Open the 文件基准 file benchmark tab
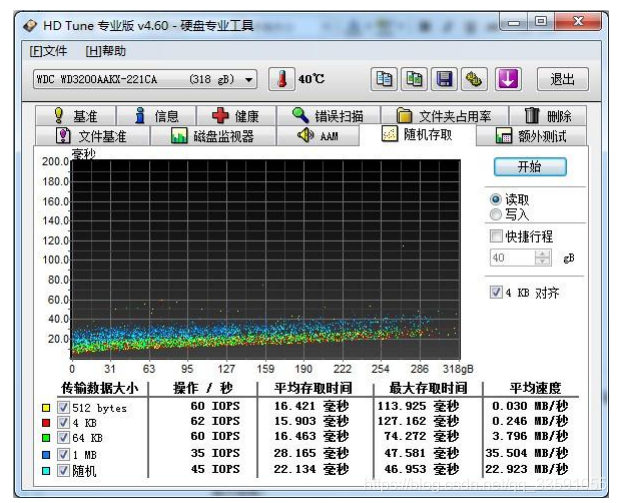Viewport: 617px width, 503px height. pyautogui.click(x=92, y=136)
